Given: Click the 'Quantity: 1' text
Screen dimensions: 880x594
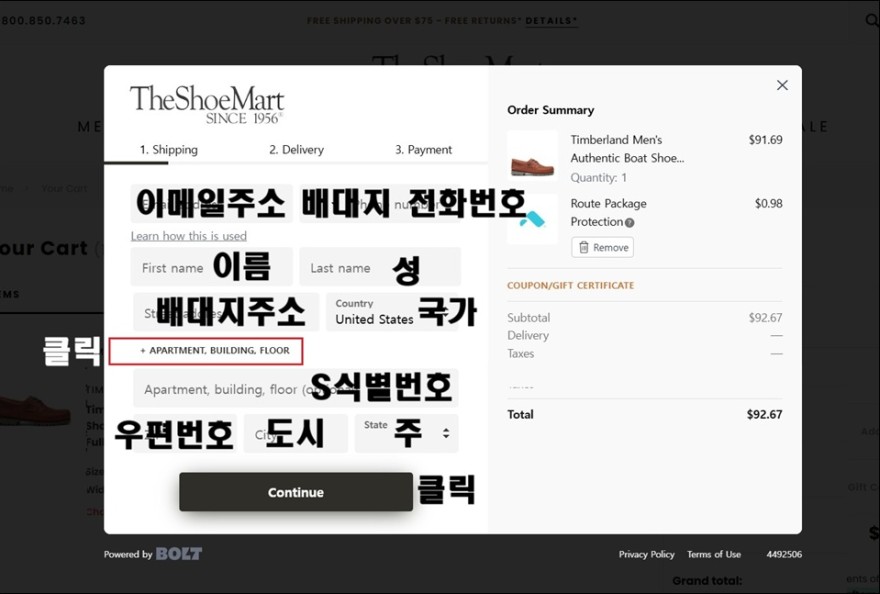Looking at the screenshot, I should (x=599, y=178).
